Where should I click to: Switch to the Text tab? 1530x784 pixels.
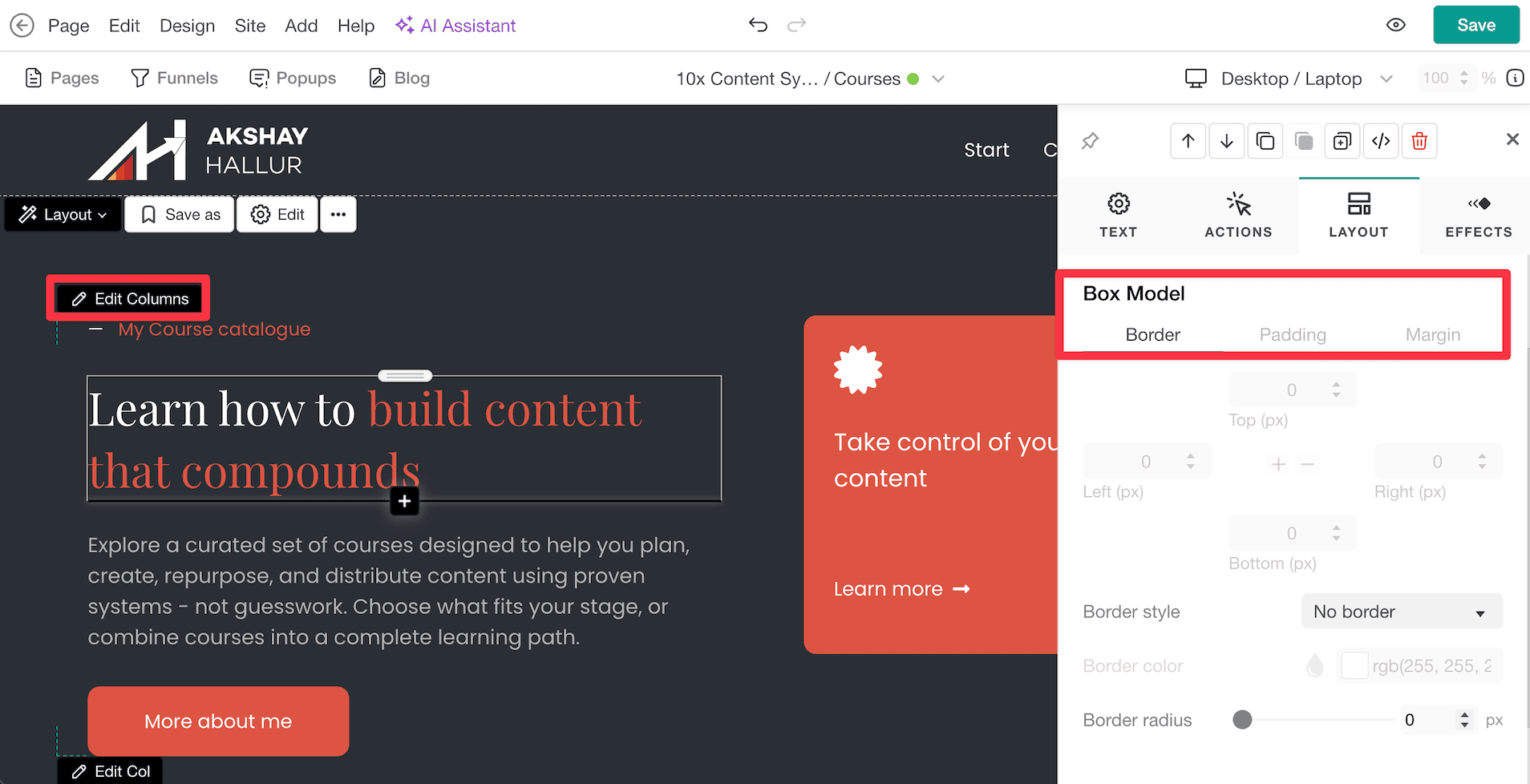tap(1118, 215)
